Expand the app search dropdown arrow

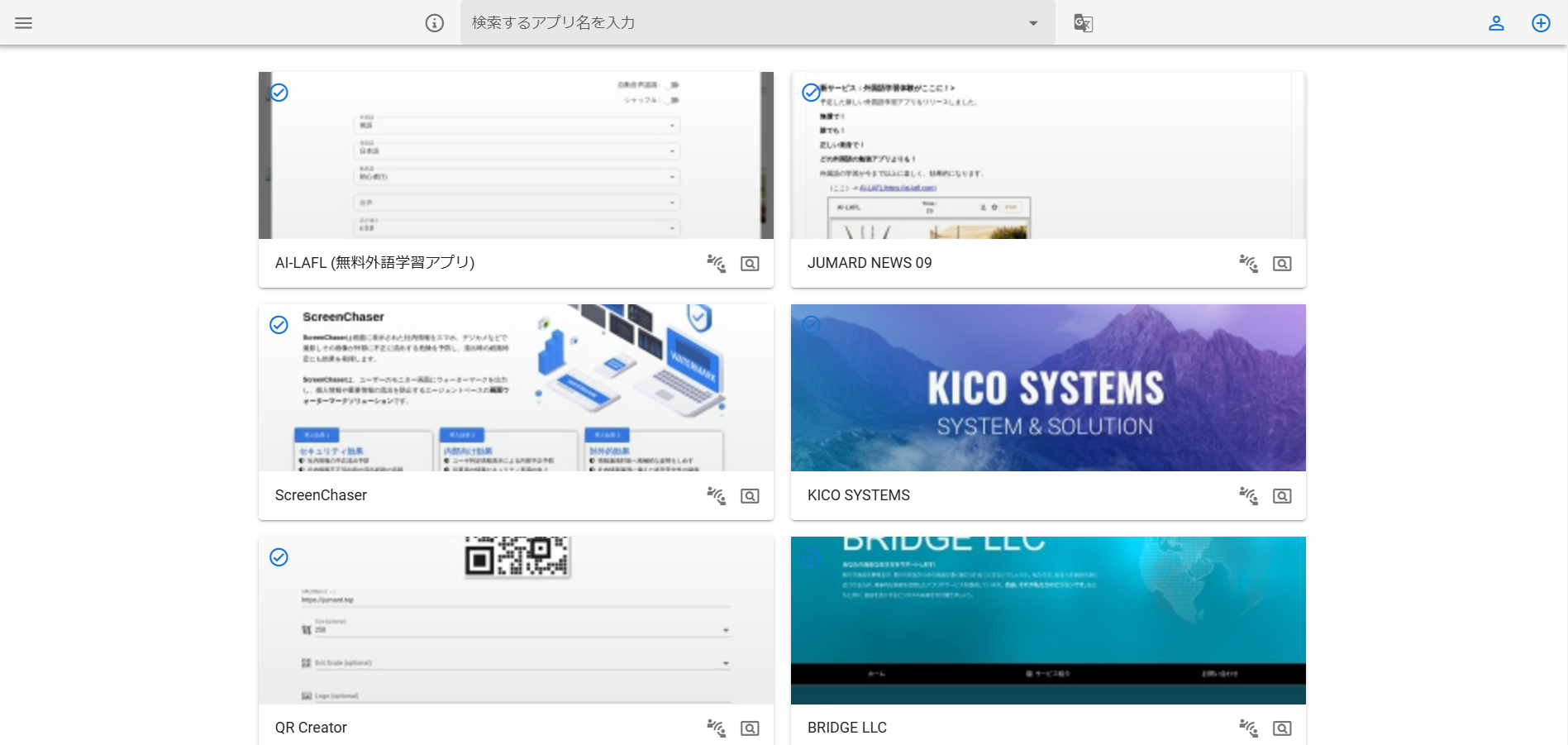click(1033, 23)
